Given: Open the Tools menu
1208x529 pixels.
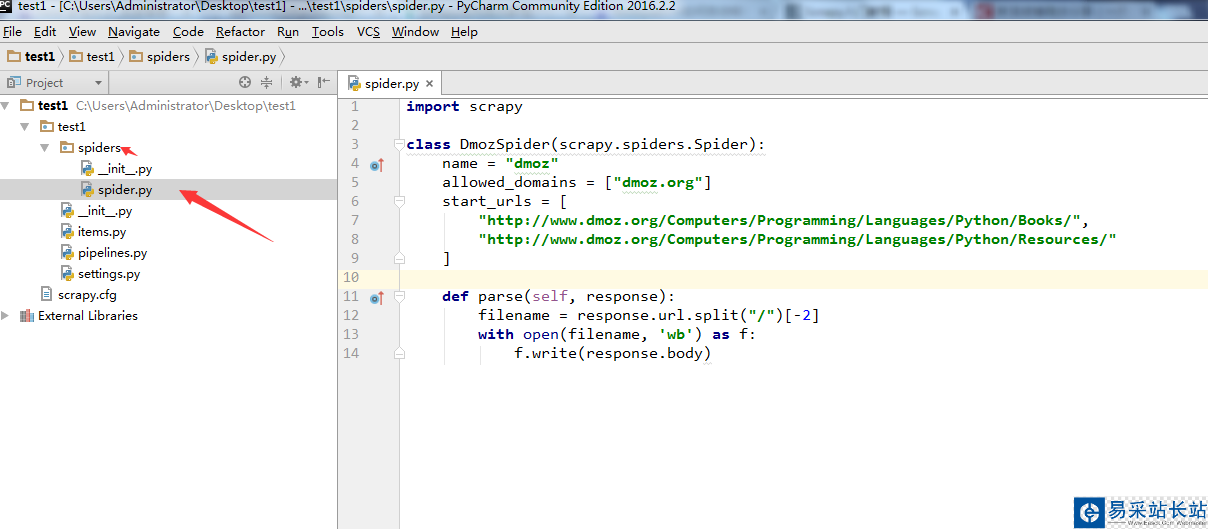Looking at the screenshot, I should (328, 32).
